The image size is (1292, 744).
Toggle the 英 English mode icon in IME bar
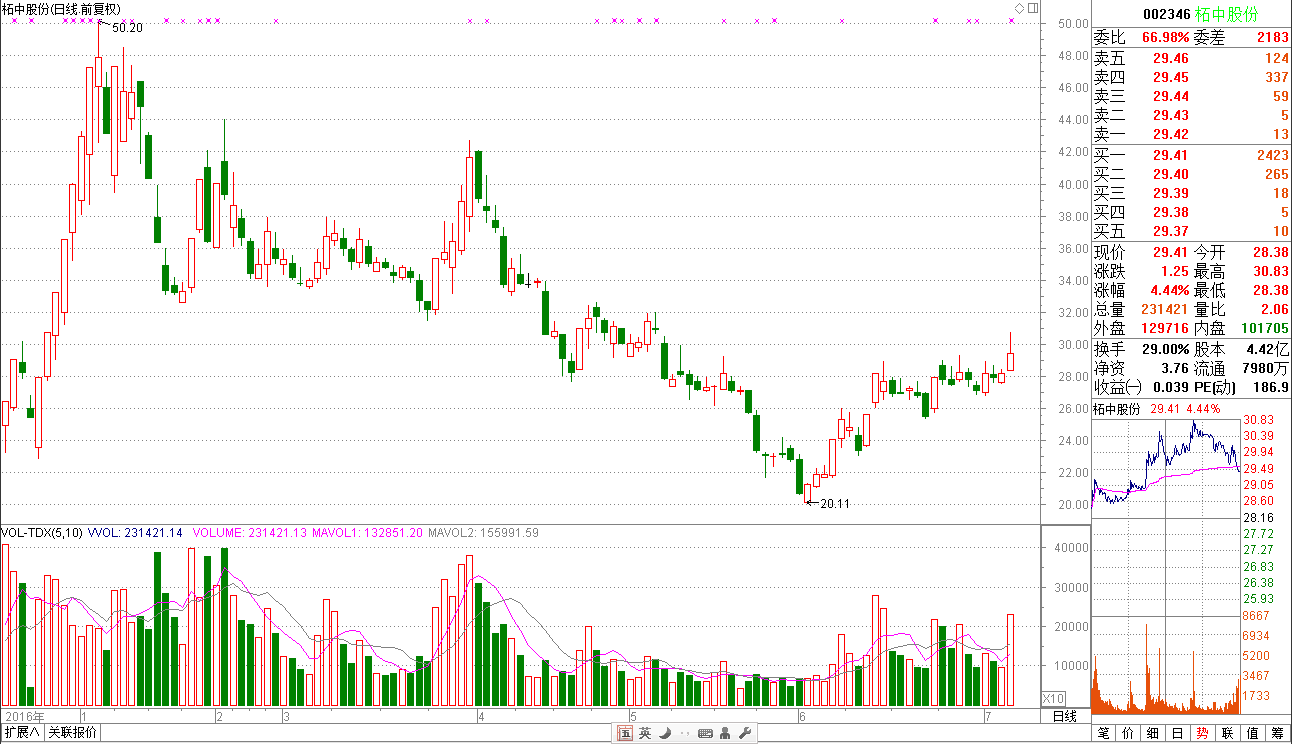pos(645,733)
